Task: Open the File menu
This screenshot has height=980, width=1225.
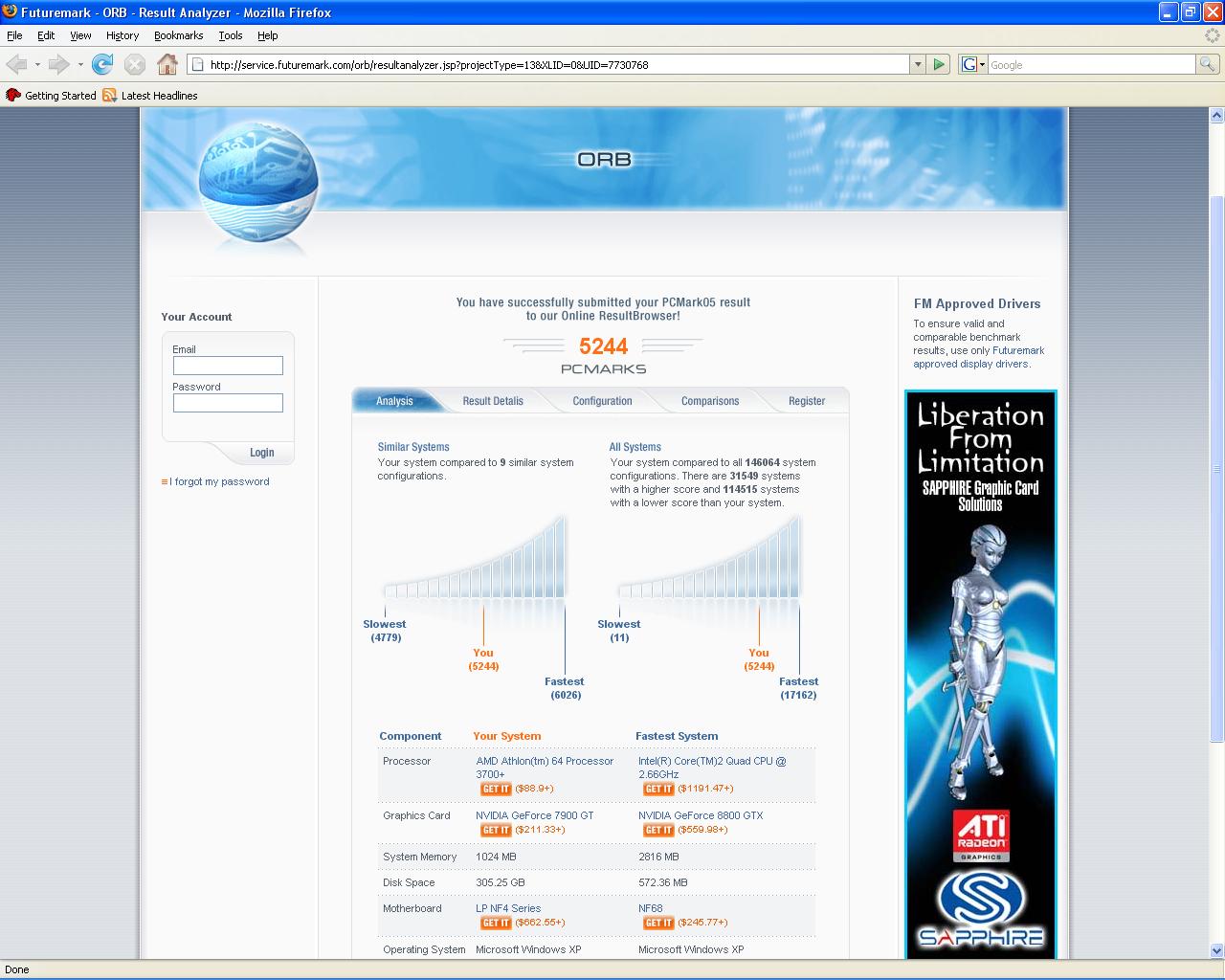Action: coord(14,35)
